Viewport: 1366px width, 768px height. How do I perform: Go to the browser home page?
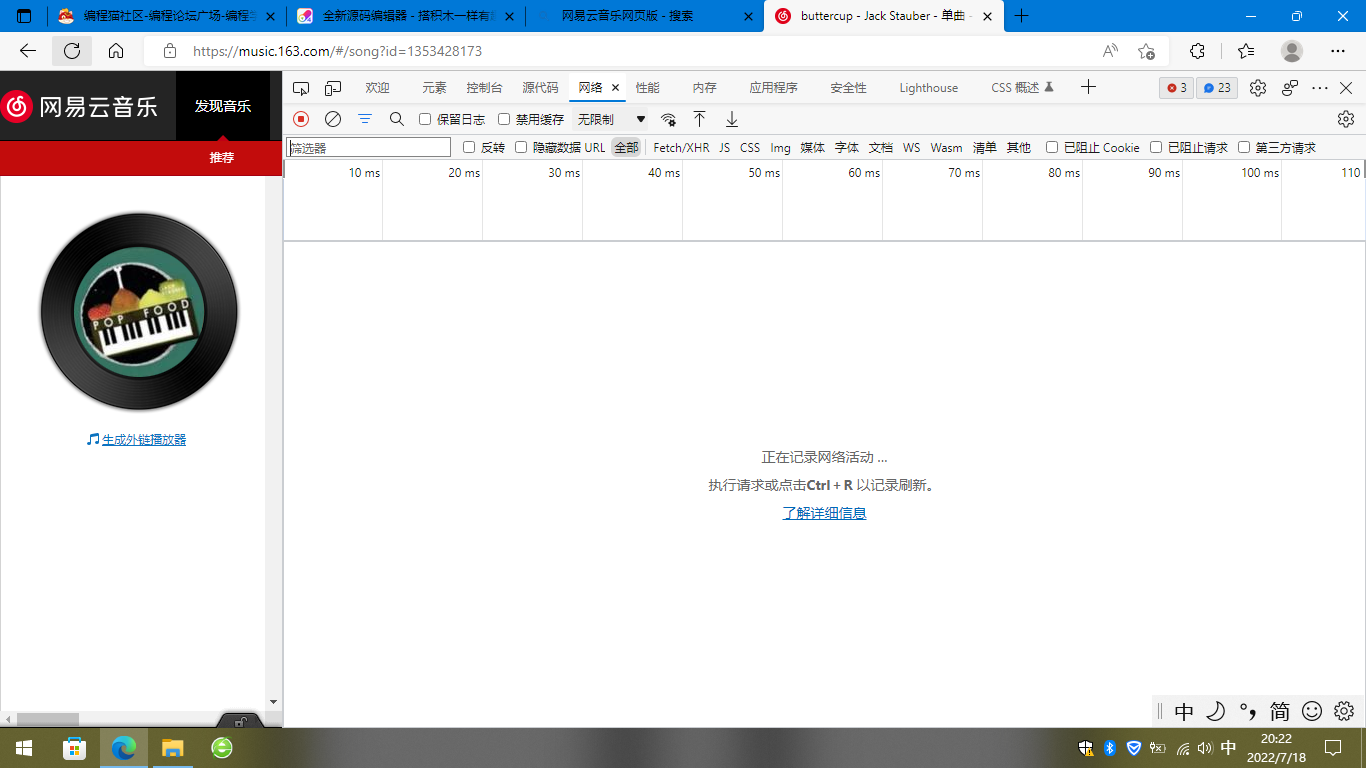point(116,51)
